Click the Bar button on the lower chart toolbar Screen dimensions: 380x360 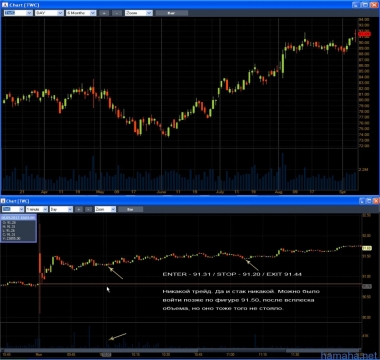(130, 209)
